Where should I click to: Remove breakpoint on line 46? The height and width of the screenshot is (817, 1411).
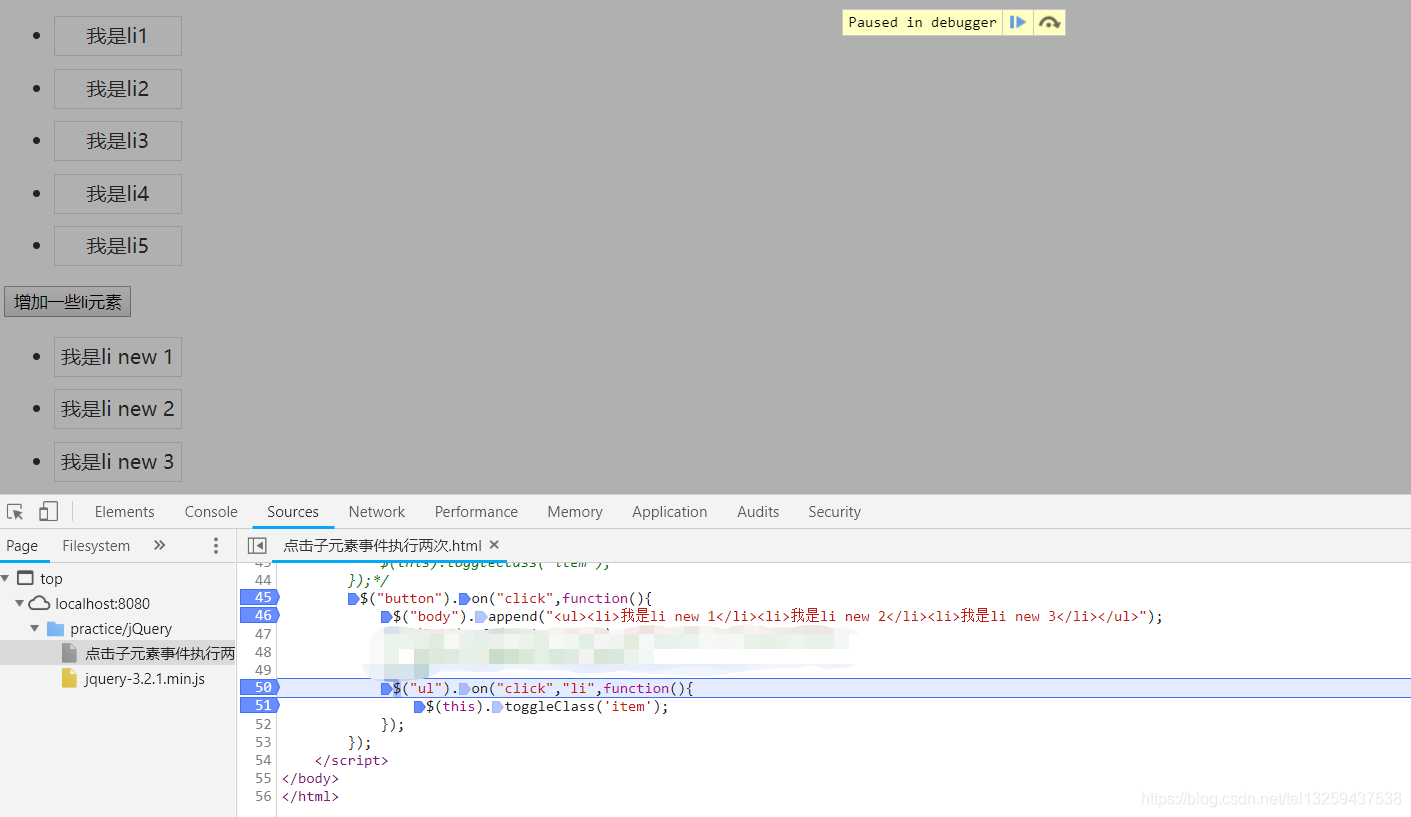pyautogui.click(x=259, y=616)
